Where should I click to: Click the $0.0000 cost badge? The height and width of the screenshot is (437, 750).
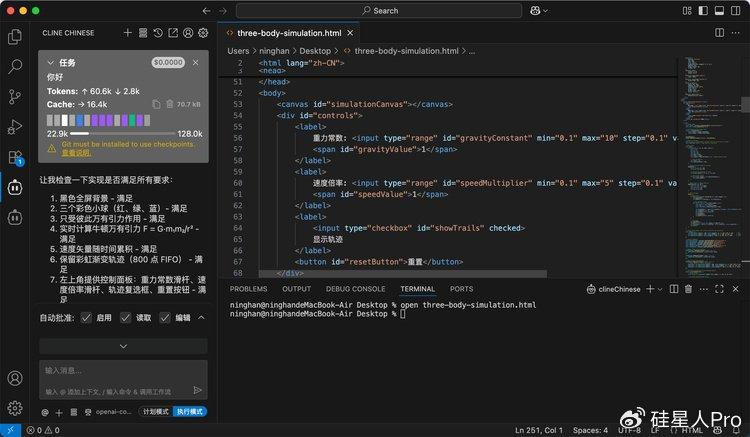point(168,63)
